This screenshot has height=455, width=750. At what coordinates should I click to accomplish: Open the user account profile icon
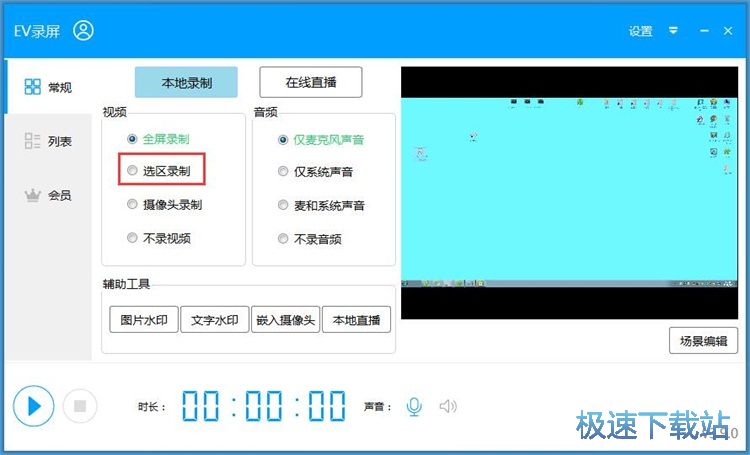[83, 31]
